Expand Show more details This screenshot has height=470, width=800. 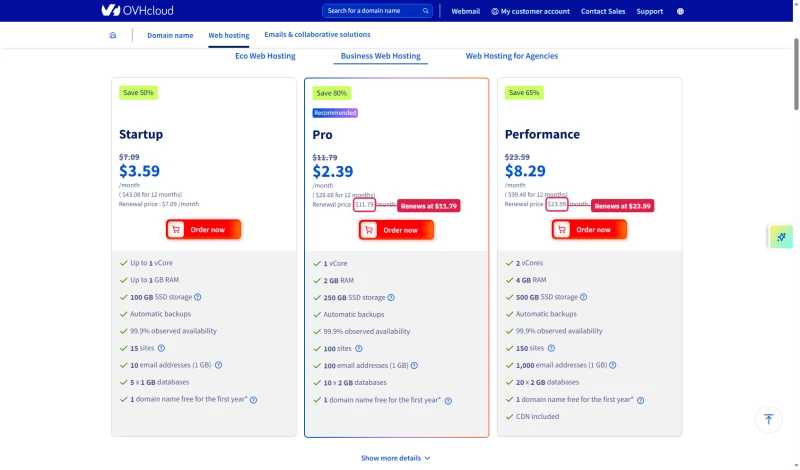point(395,458)
